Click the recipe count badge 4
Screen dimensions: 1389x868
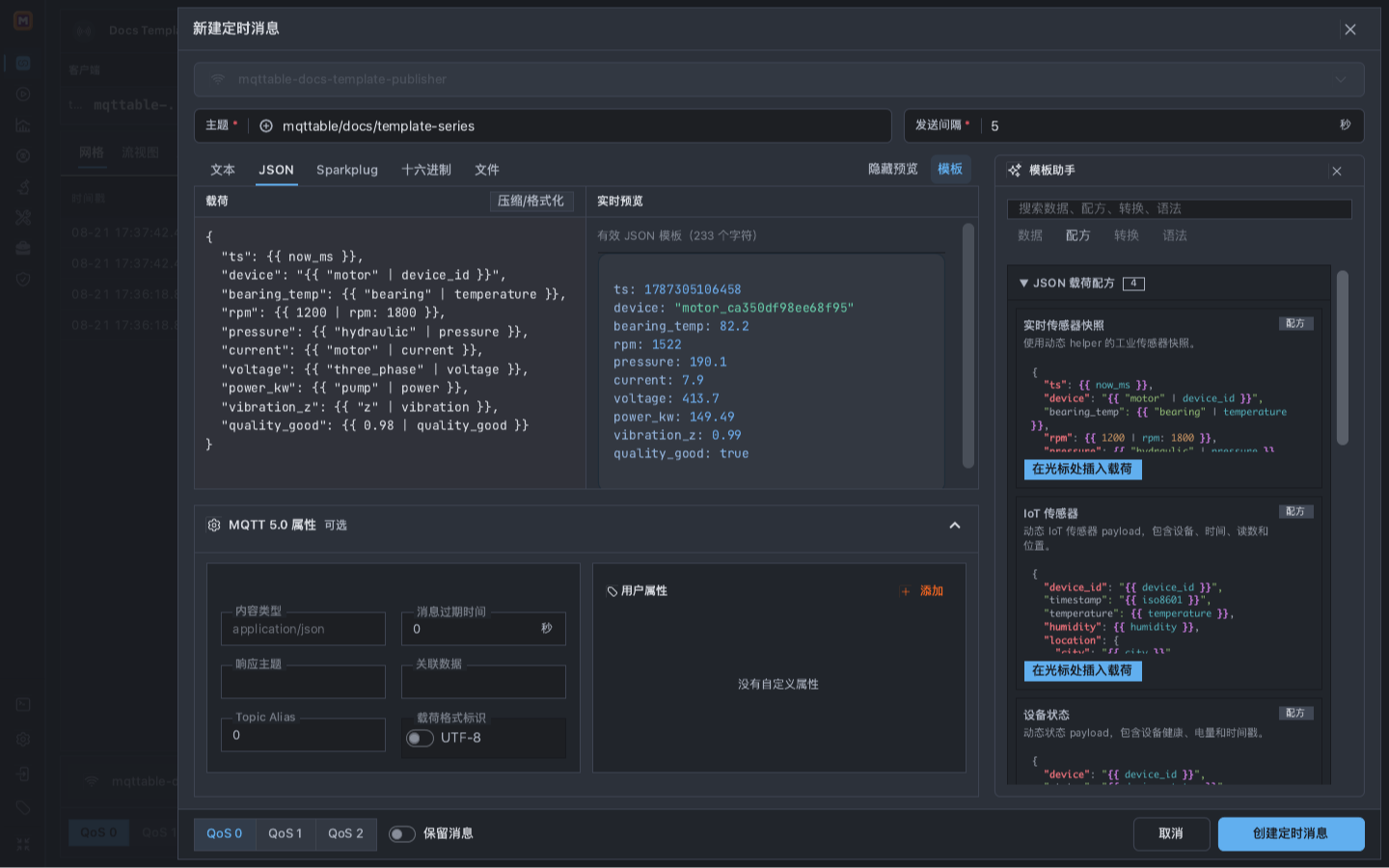1134,284
